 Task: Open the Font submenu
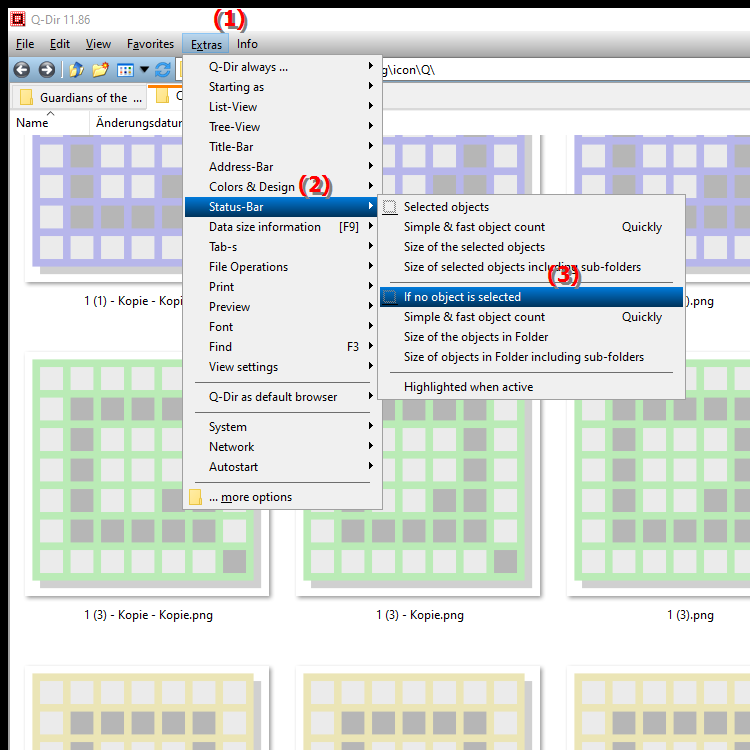point(282,327)
